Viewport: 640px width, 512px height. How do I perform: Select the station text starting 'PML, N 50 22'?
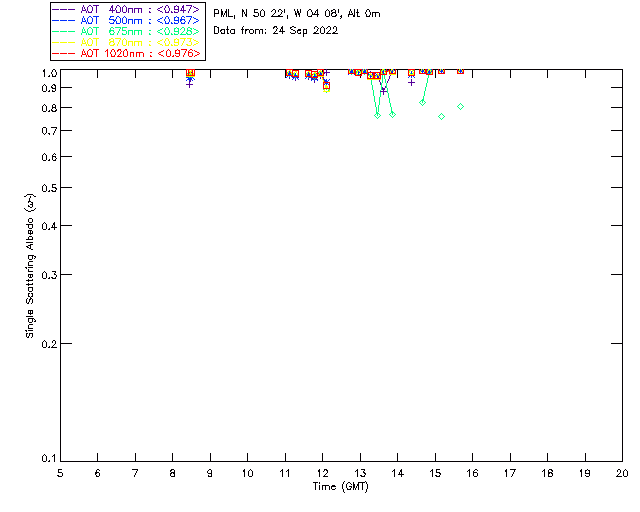(x=297, y=14)
